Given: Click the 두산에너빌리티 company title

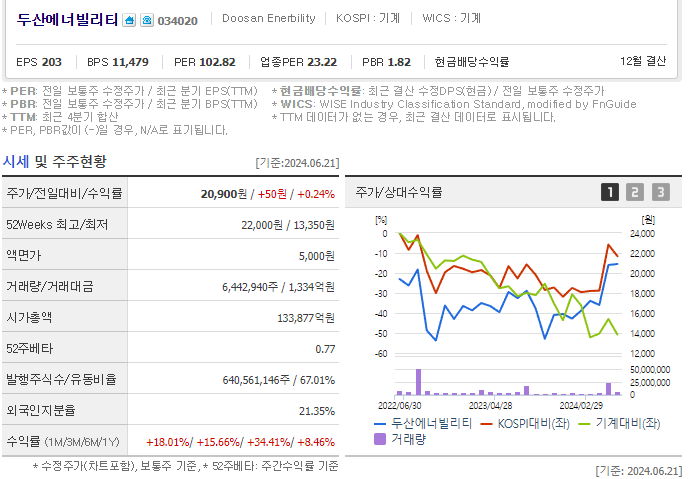Looking at the screenshot, I should point(67,20).
